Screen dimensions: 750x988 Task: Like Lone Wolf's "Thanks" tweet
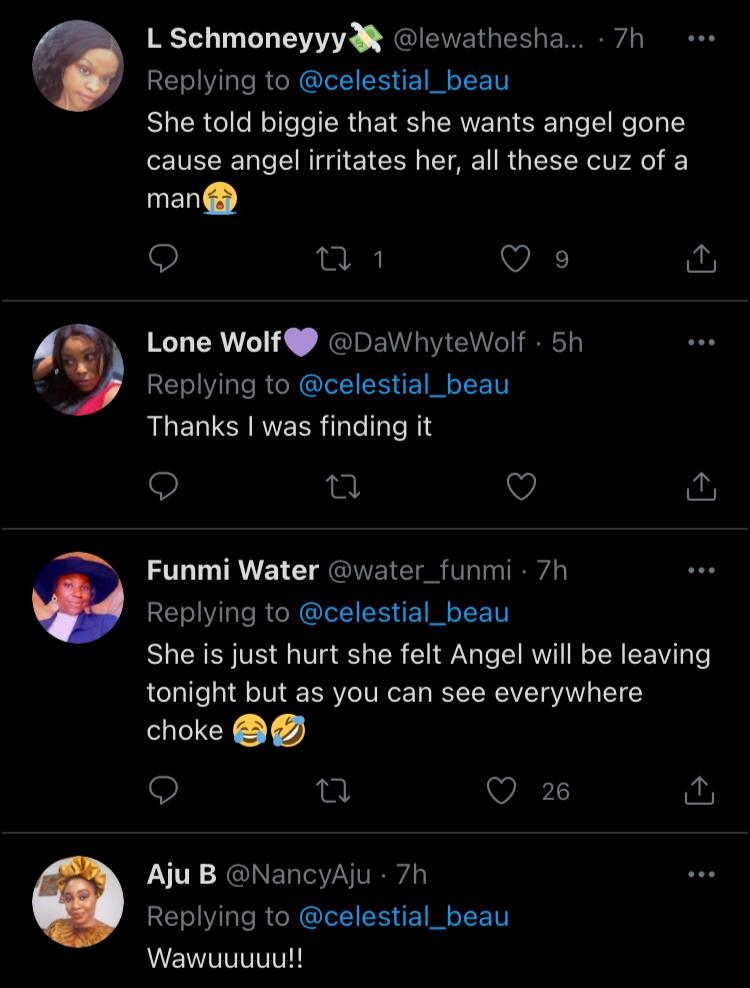point(521,487)
